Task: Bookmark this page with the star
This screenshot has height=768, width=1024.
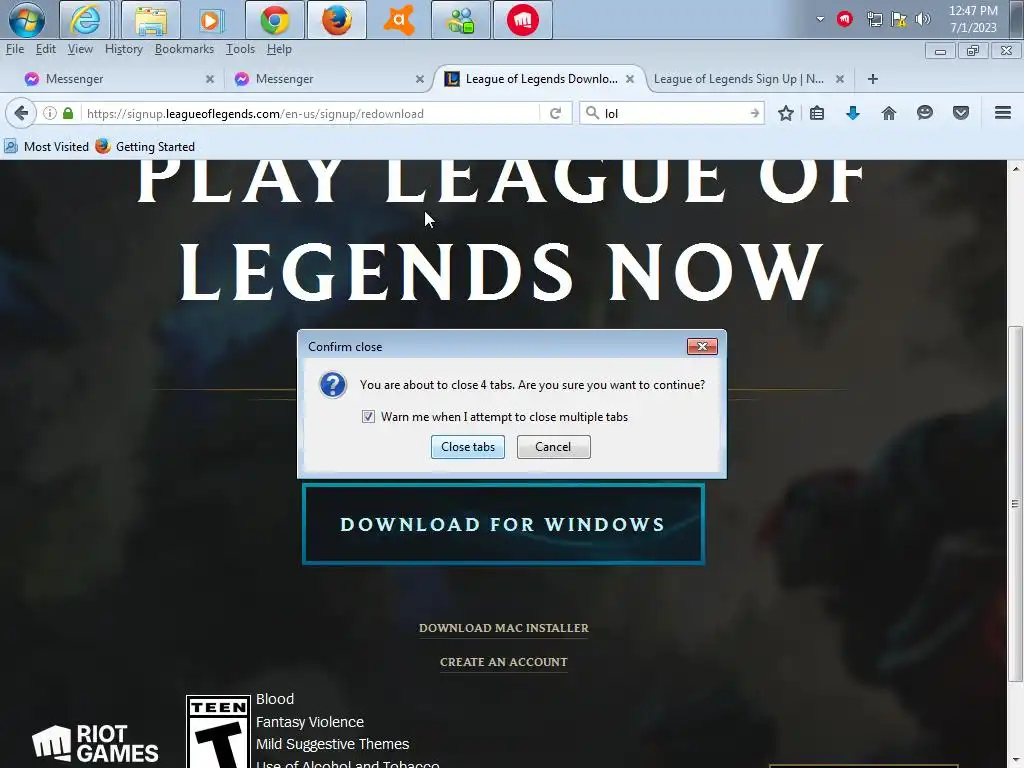Action: point(786,113)
